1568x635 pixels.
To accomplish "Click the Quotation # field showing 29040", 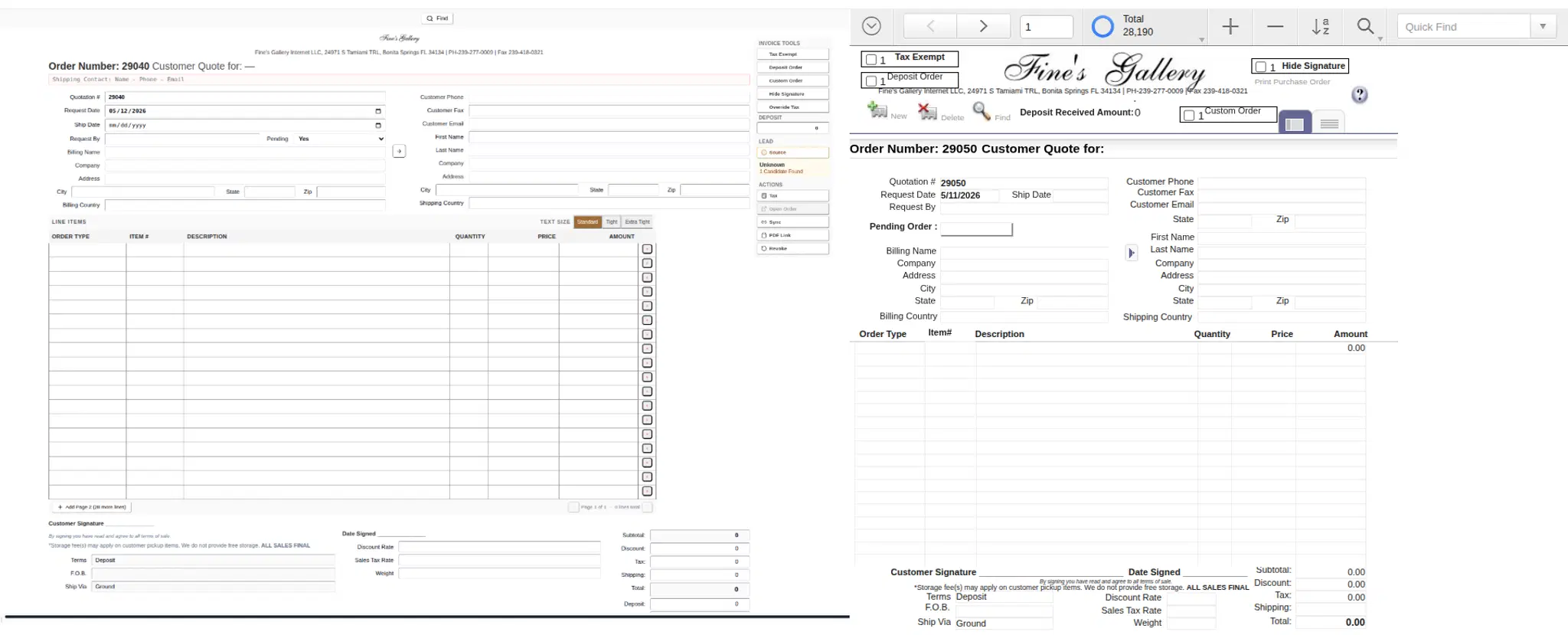I will coord(245,97).
